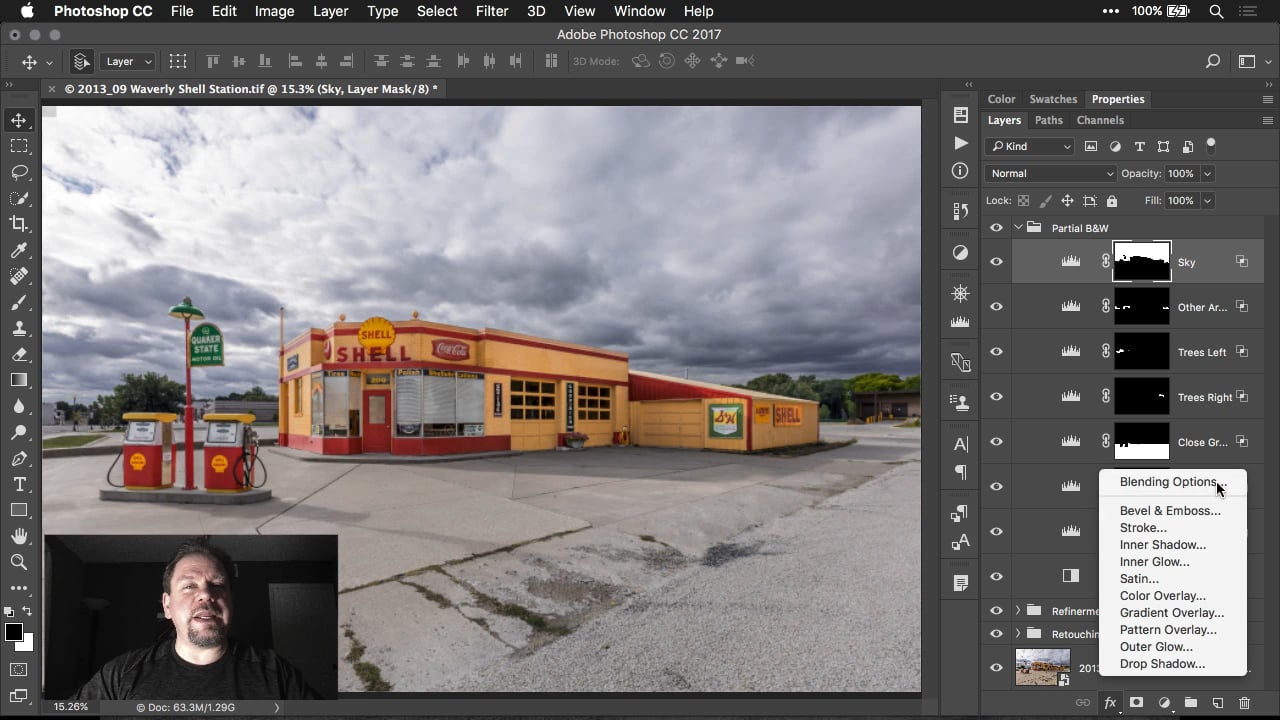This screenshot has height=720, width=1280.
Task: Open the Filter menu
Action: (491, 11)
